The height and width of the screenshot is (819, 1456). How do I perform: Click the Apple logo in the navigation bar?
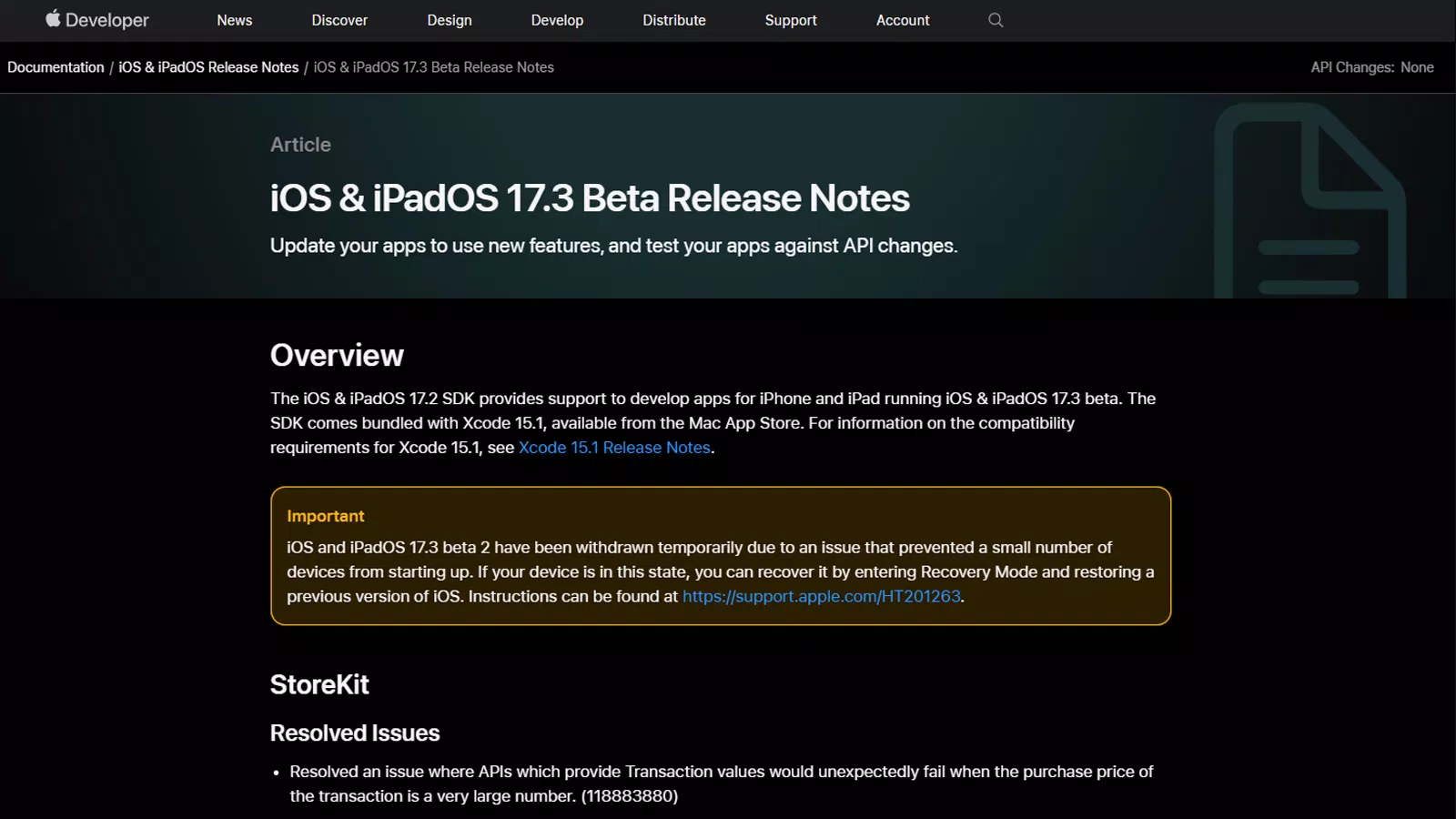click(x=52, y=19)
